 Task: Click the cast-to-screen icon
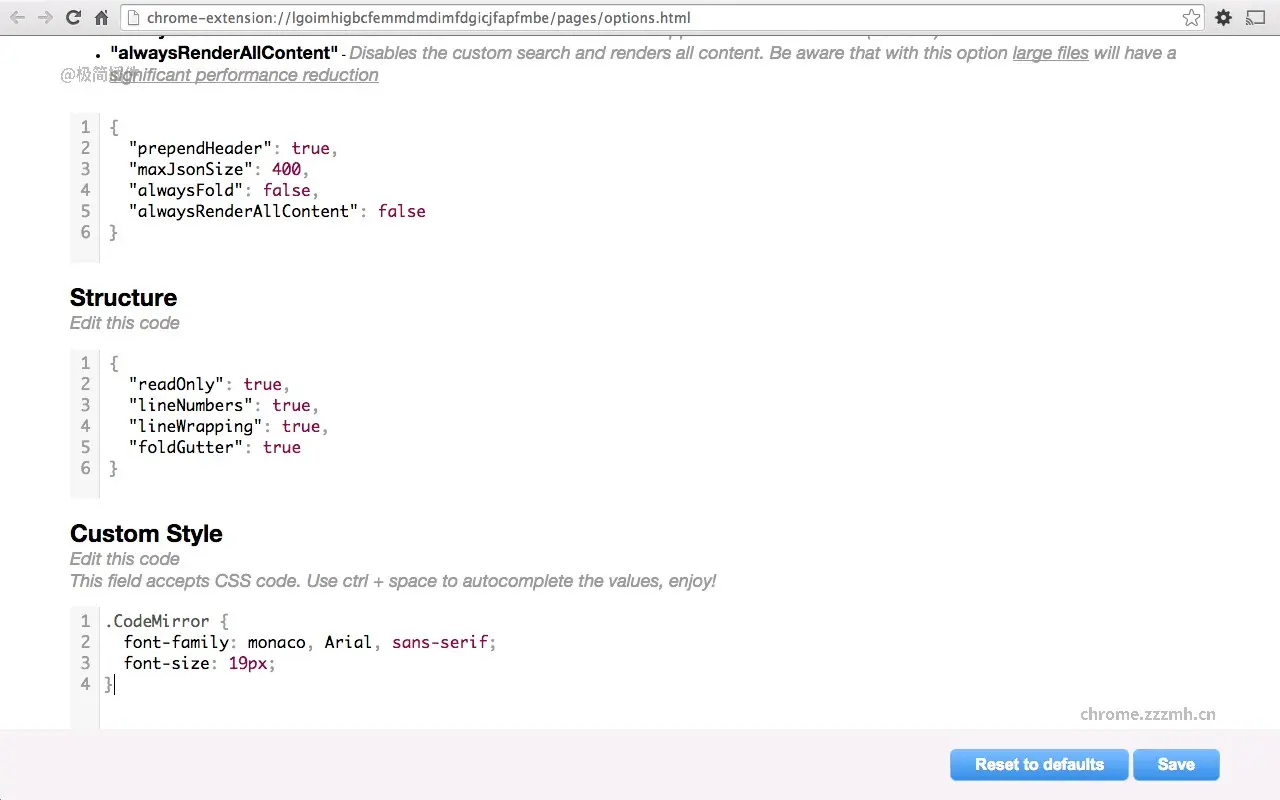[x=1255, y=17]
